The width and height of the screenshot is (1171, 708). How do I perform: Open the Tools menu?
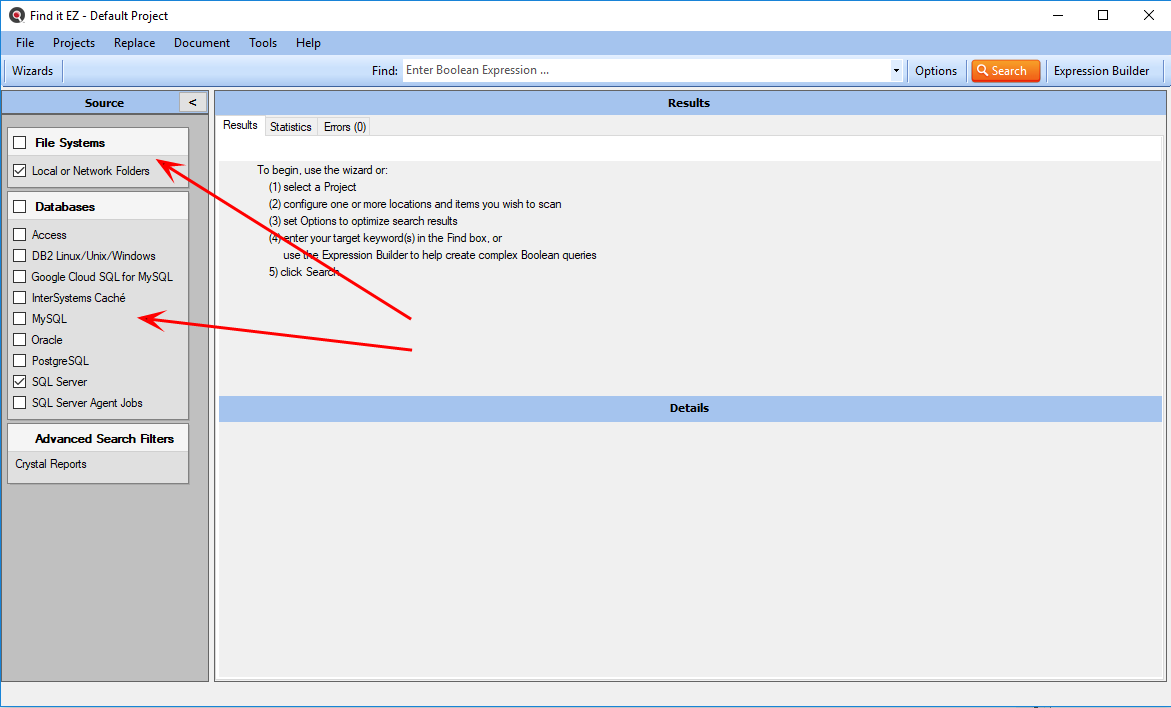263,43
